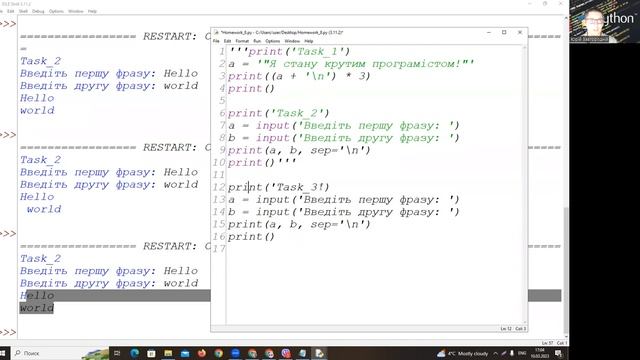Click line 15 print(a, b, sep='\n')

pos(299,224)
